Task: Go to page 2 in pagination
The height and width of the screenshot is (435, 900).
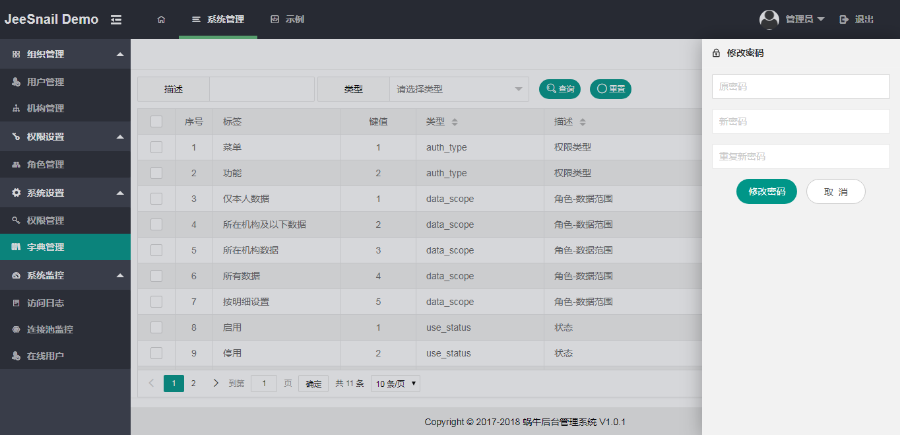Action: tap(193, 383)
